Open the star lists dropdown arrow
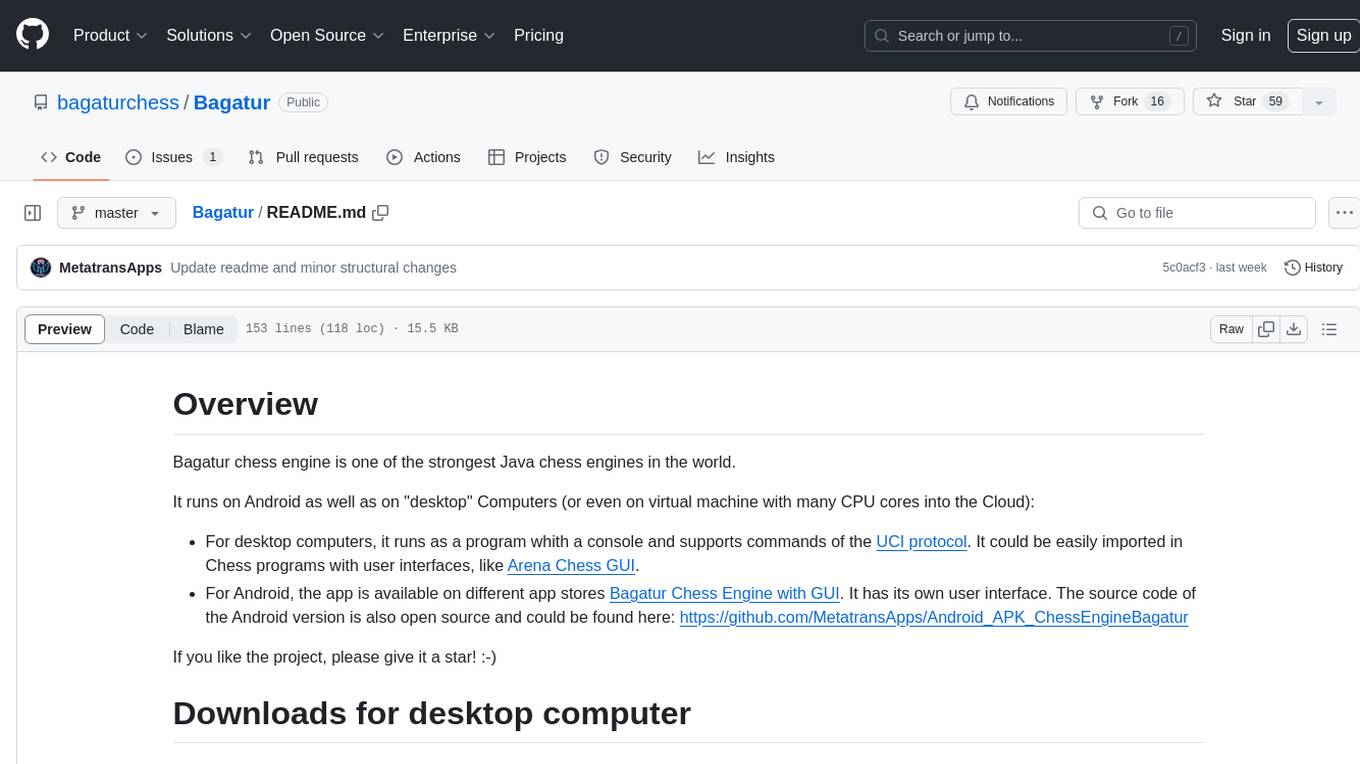Screen dimensions: 1360x764 1319,102
